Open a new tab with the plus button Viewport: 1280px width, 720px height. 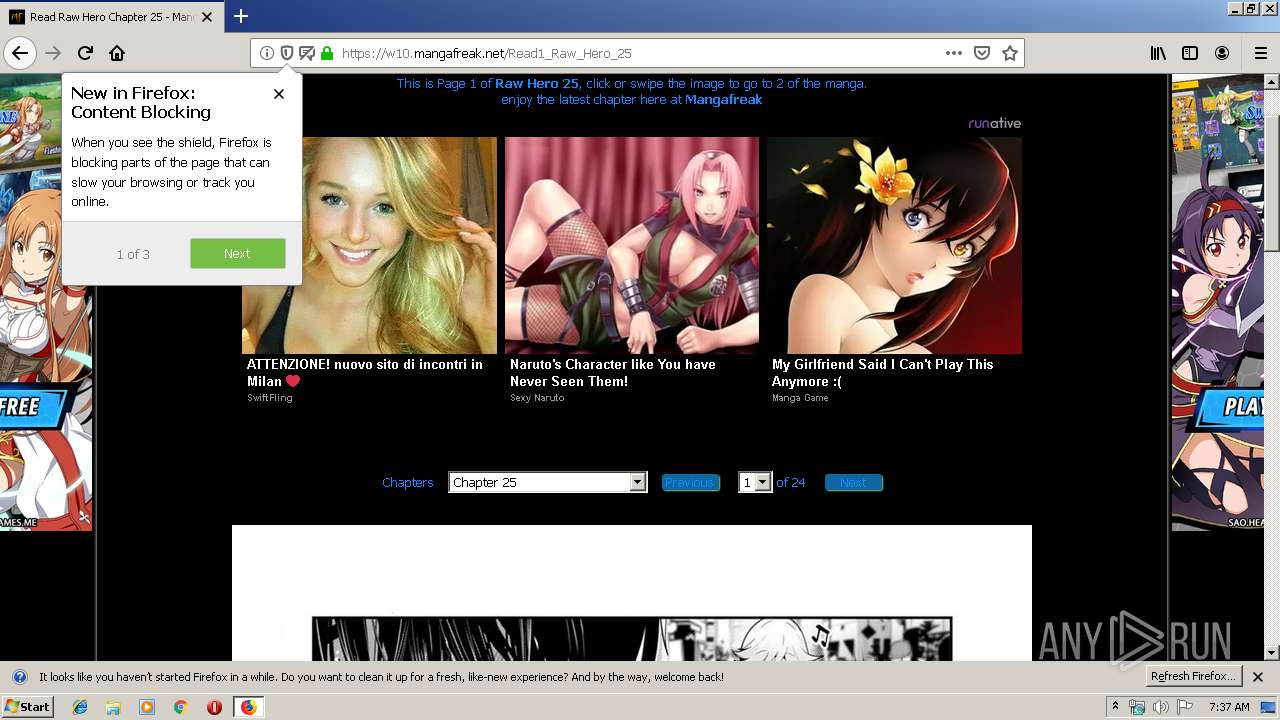tap(241, 16)
